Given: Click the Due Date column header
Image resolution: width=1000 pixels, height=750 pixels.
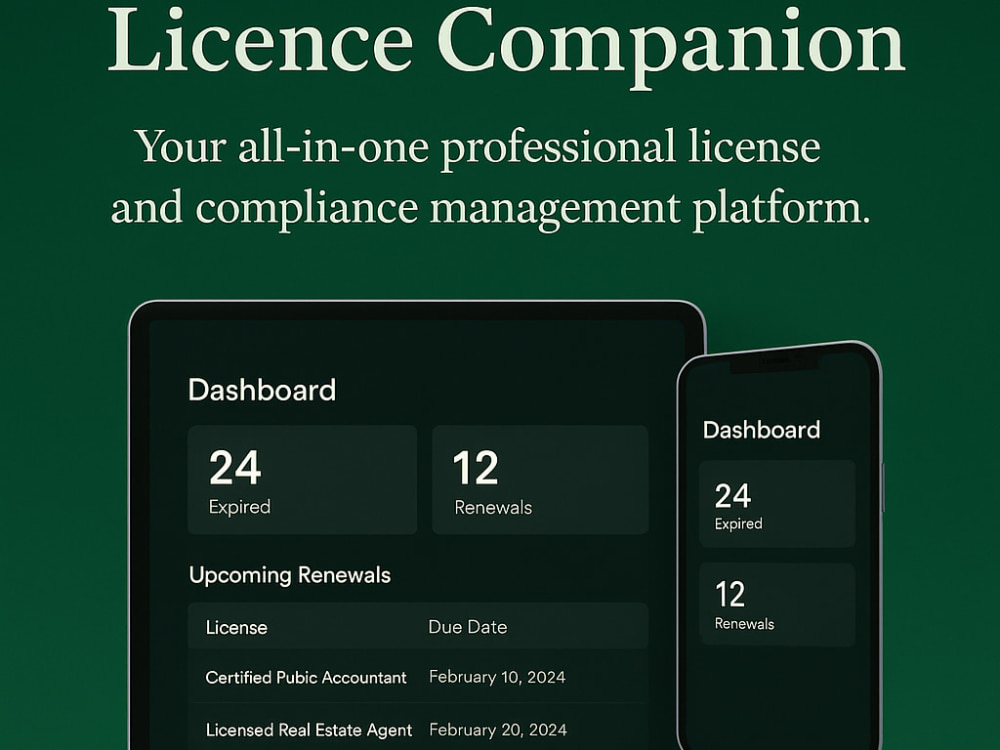Looking at the screenshot, I should pos(467,627).
